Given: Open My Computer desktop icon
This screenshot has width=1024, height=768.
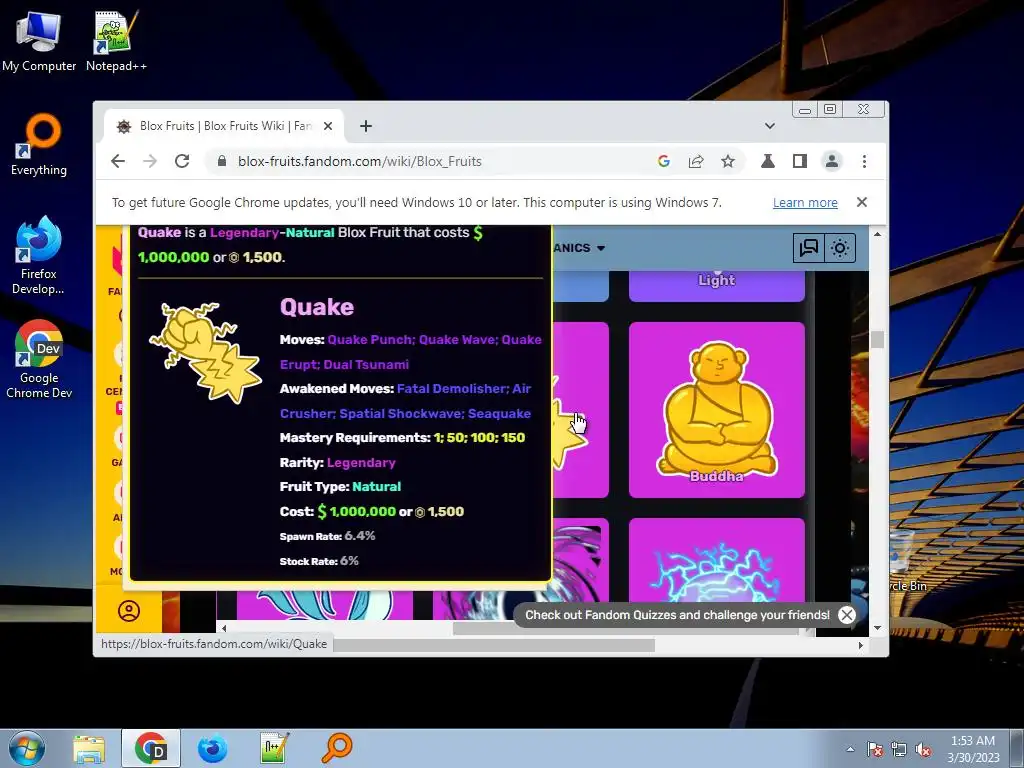Looking at the screenshot, I should [39, 40].
